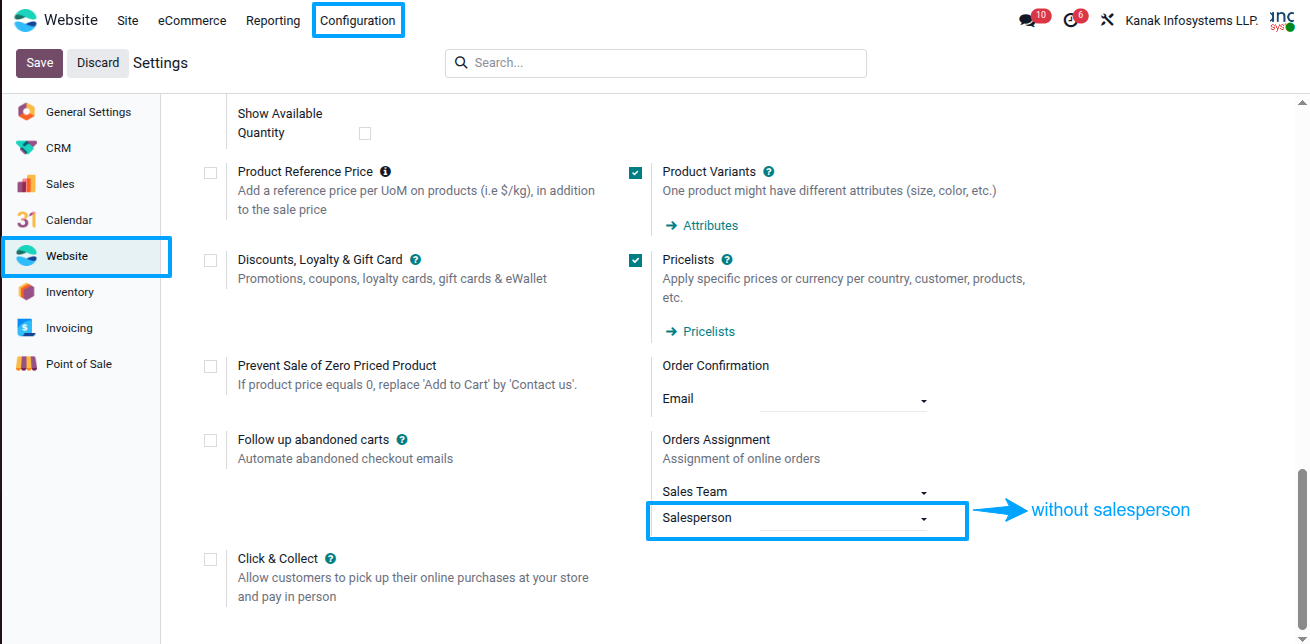Open the user avatar menu
1310x644 pixels.
[1282, 20]
